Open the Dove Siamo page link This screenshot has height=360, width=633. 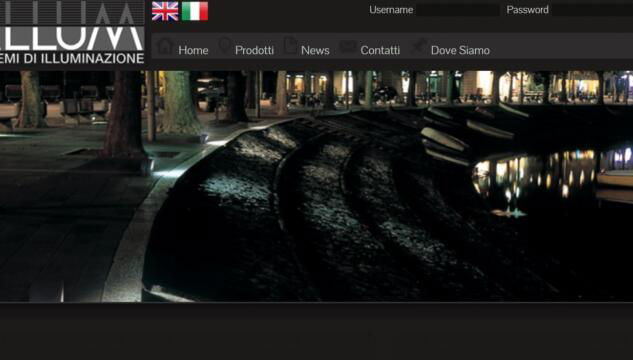point(460,50)
